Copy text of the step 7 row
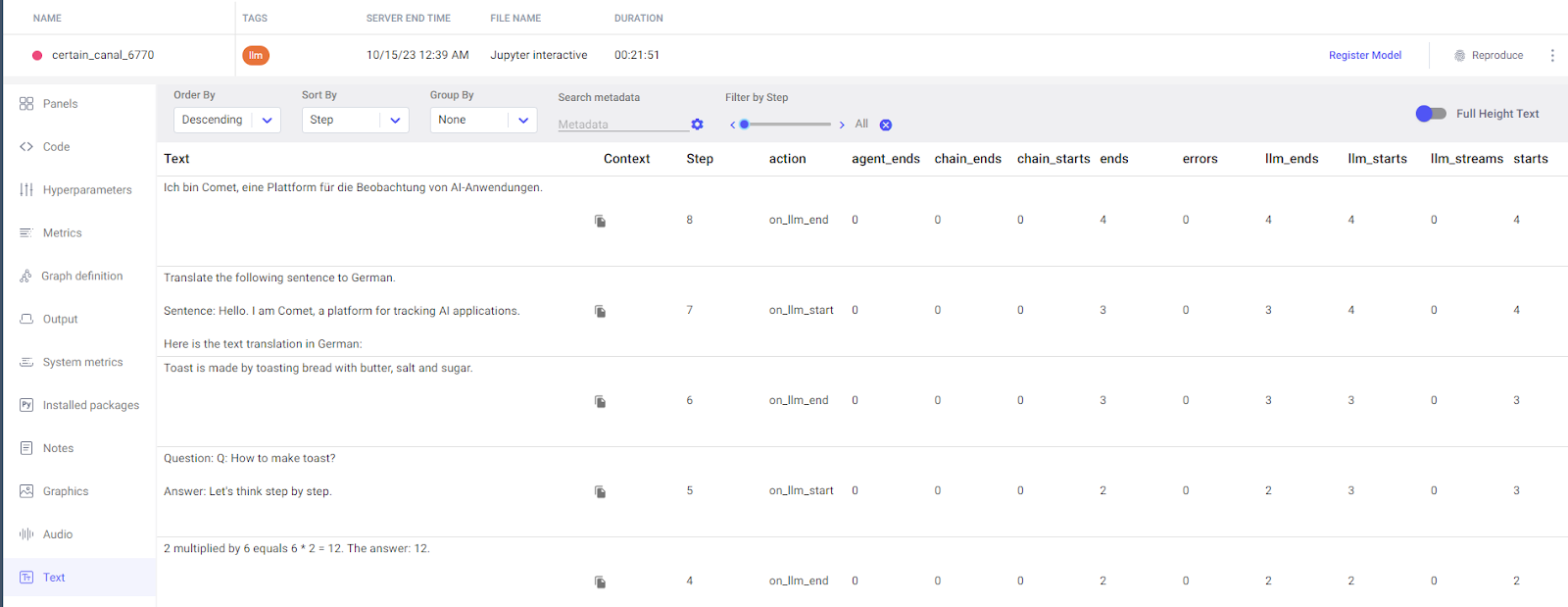1568x607 pixels. point(600,311)
